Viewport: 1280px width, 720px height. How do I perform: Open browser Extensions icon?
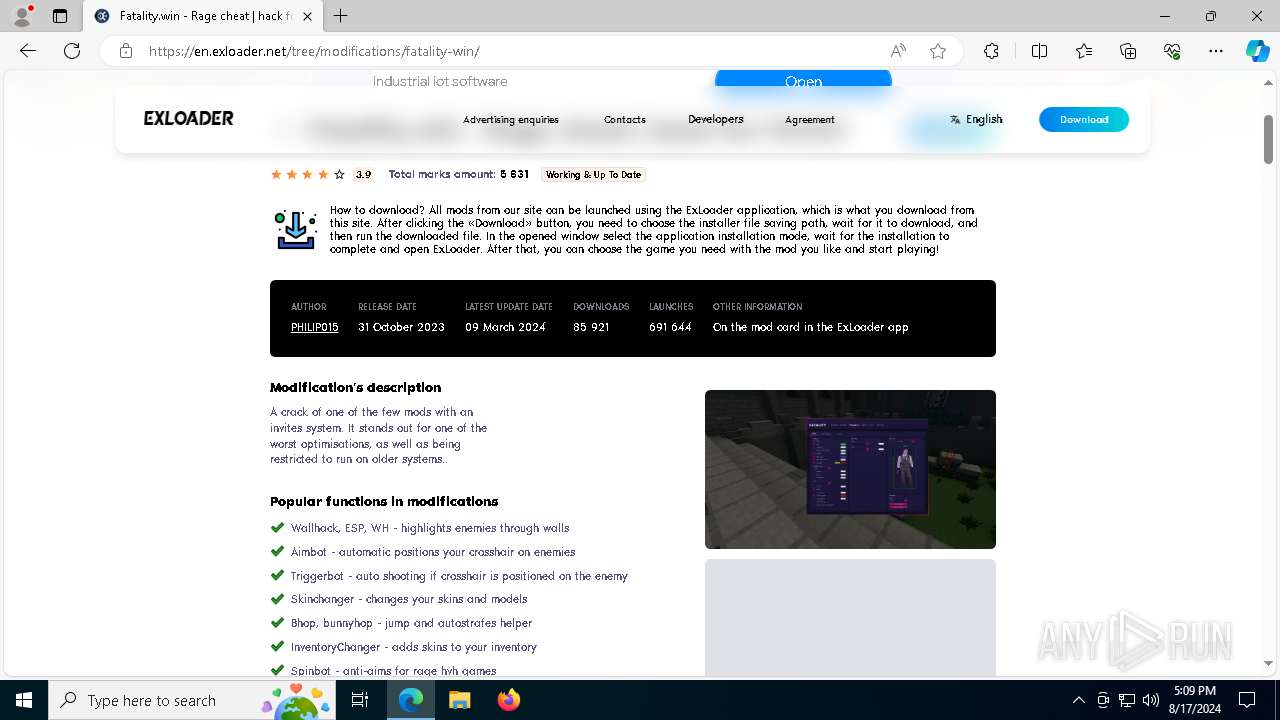(991, 51)
